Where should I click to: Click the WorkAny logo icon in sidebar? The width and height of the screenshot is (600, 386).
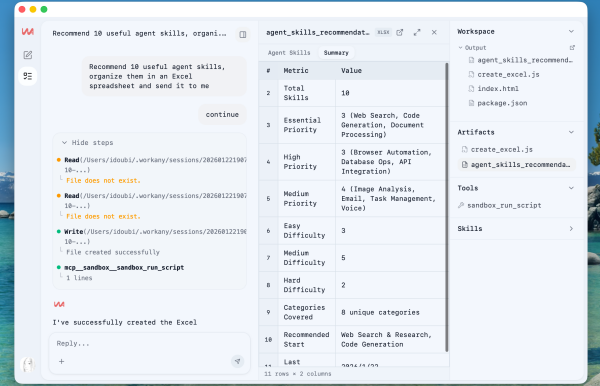point(28,32)
